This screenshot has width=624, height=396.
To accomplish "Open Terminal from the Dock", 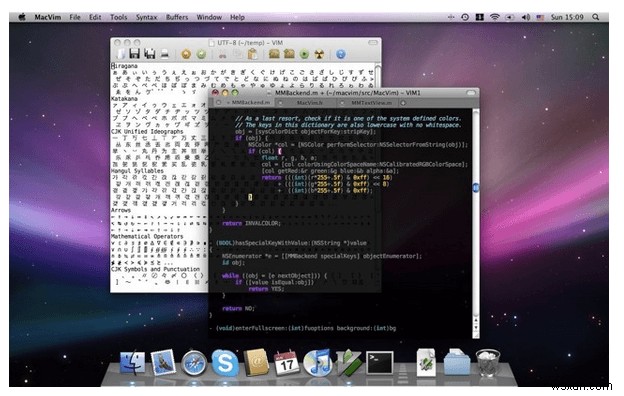I will click(380, 363).
